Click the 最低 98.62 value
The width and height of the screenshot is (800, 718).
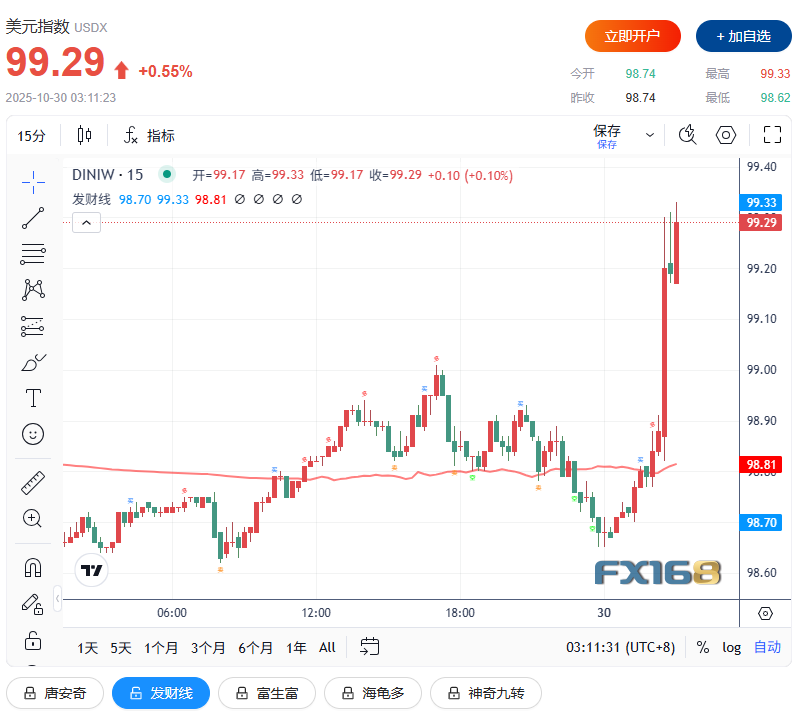coord(775,97)
